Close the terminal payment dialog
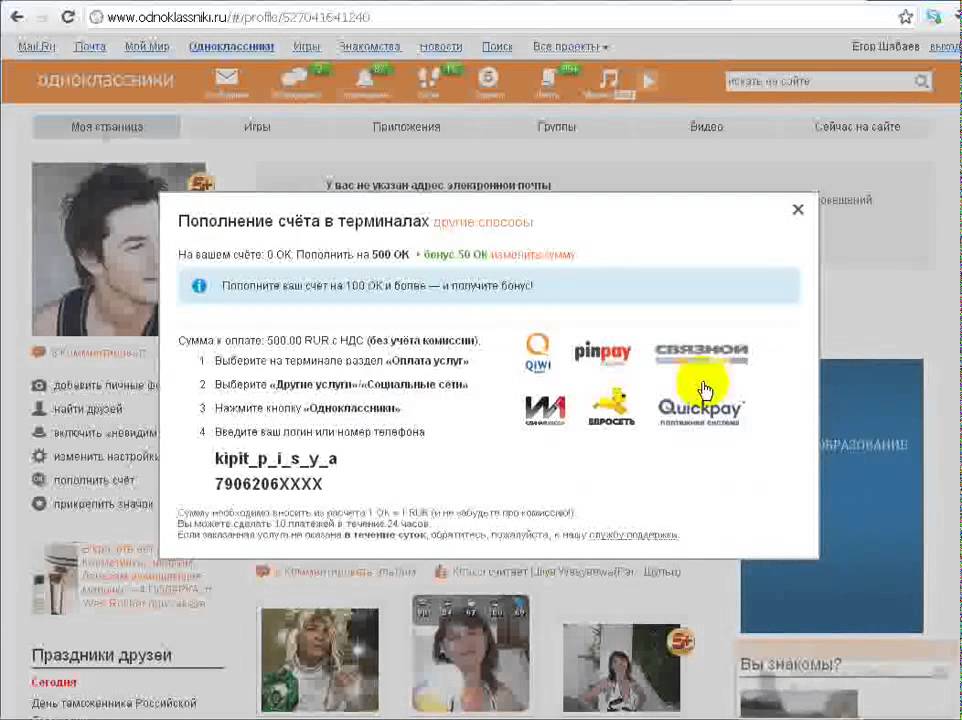This screenshot has height=720, width=962. 798,210
